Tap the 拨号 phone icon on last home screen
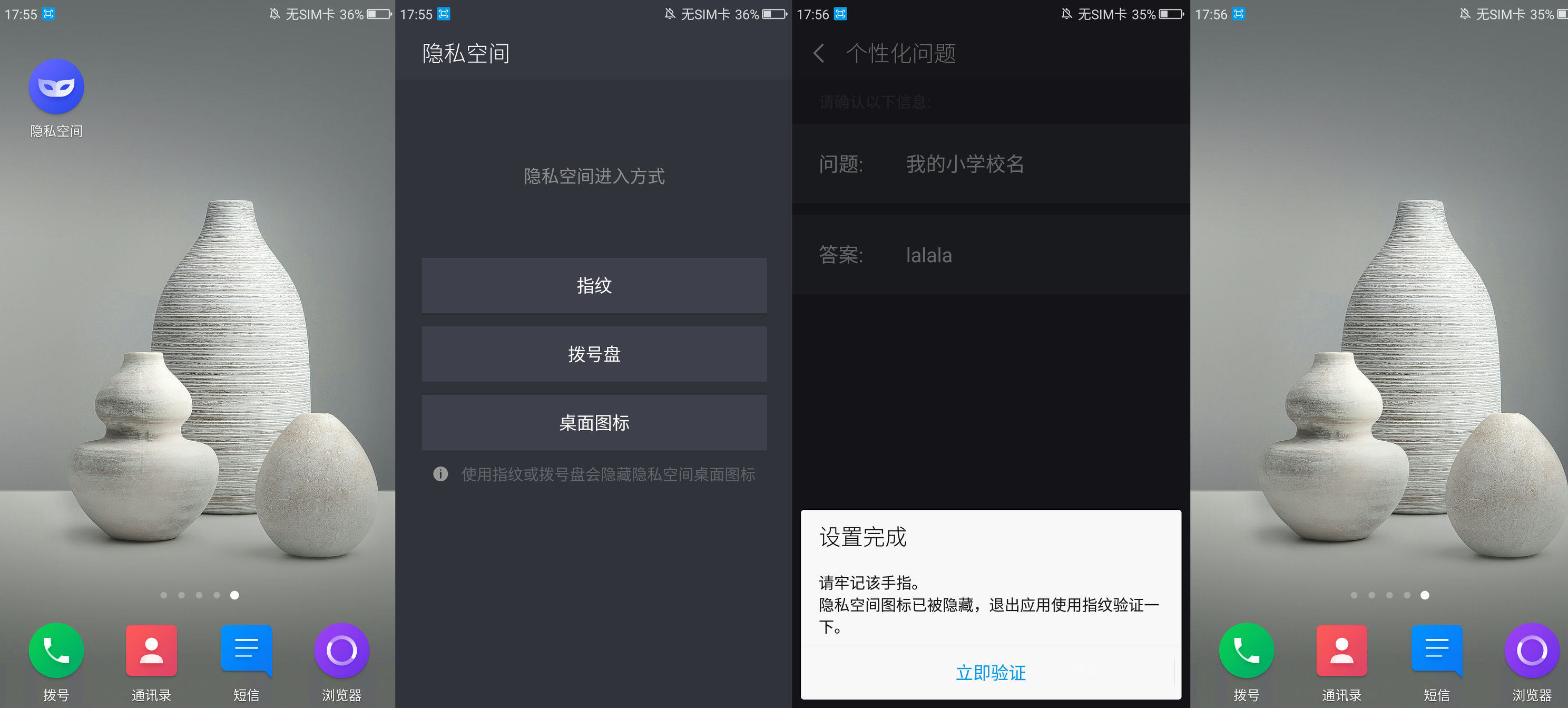The height and width of the screenshot is (708, 1568). pos(1246,650)
